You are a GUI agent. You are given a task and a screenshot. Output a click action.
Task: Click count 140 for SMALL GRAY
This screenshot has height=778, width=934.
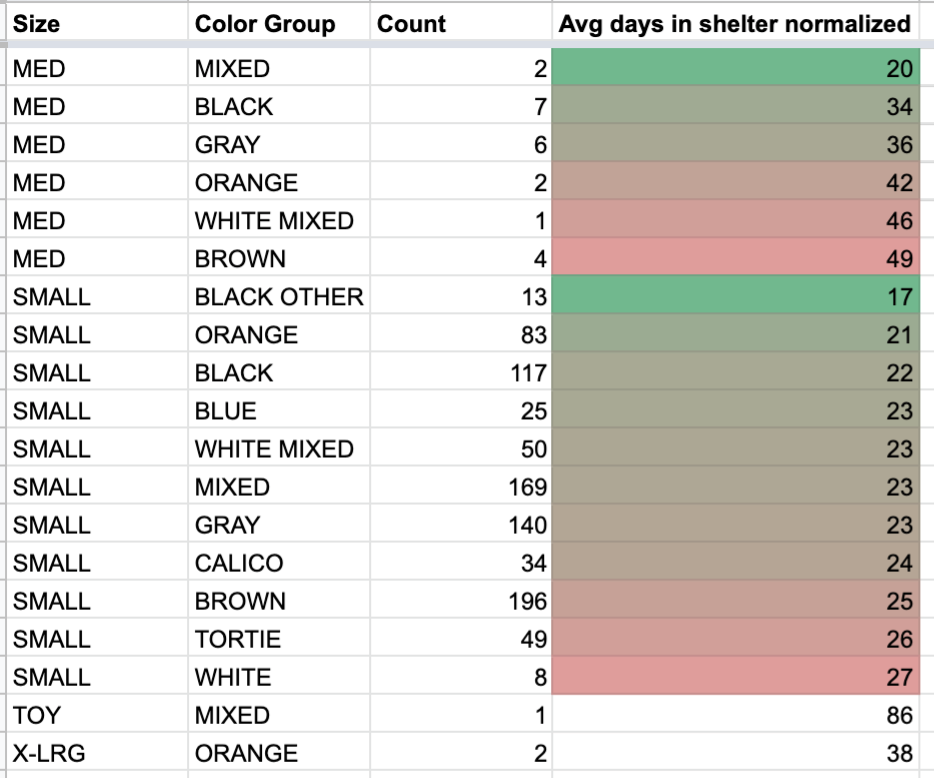tap(460, 525)
